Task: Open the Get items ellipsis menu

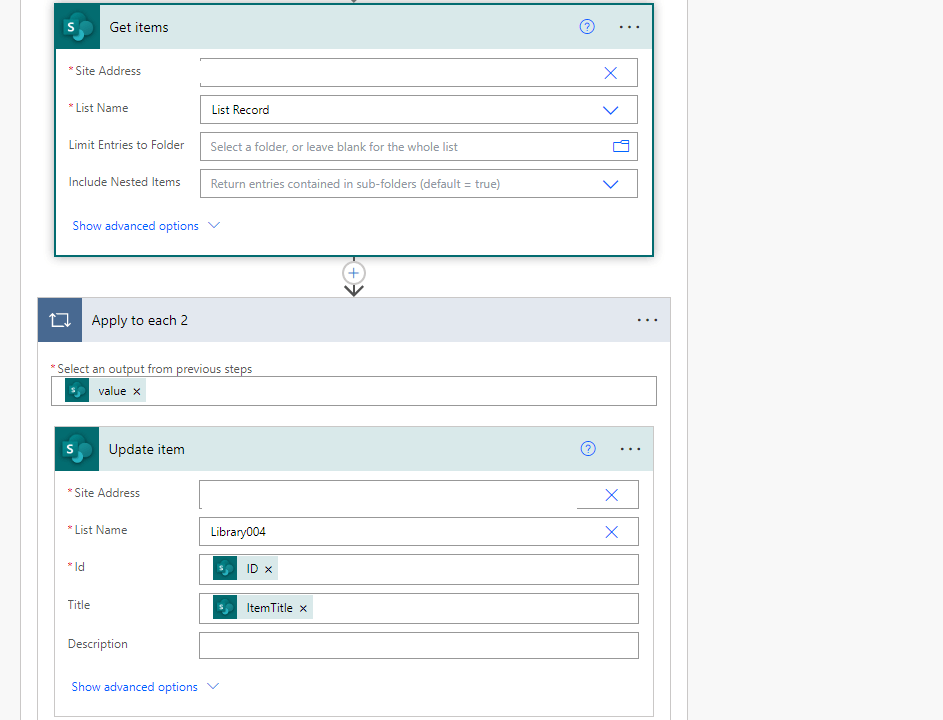Action: [x=629, y=27]
